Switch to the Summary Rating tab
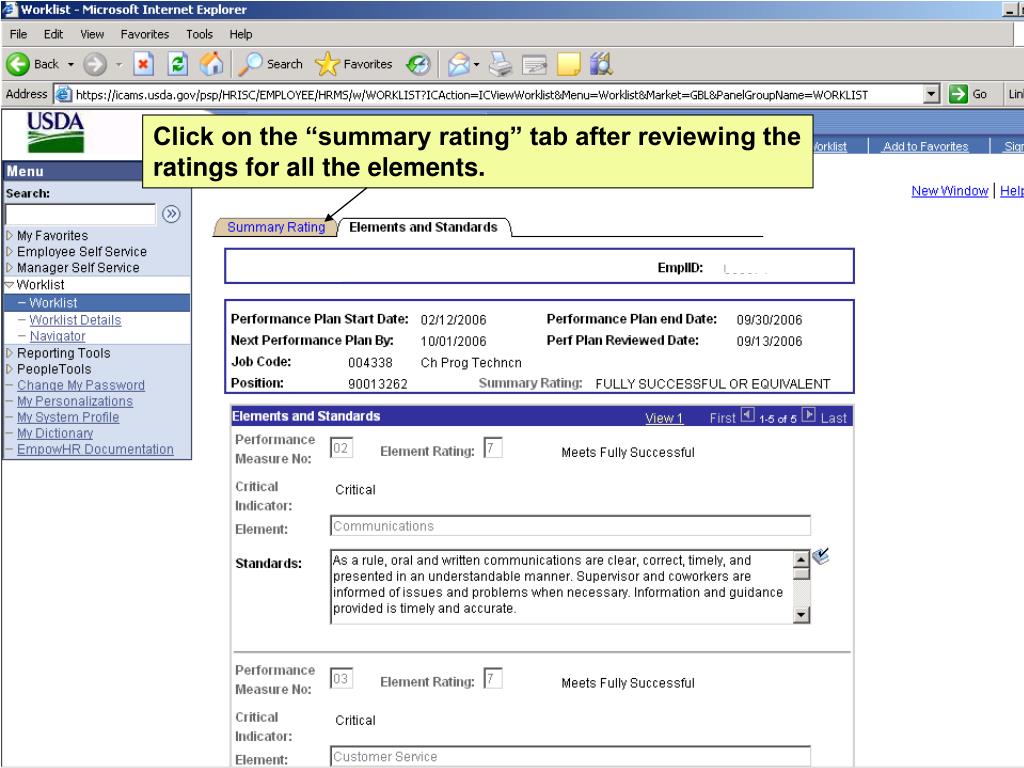Image resolution: width=1024 pixels, height=768 pixels. click(x=276, y=227)
